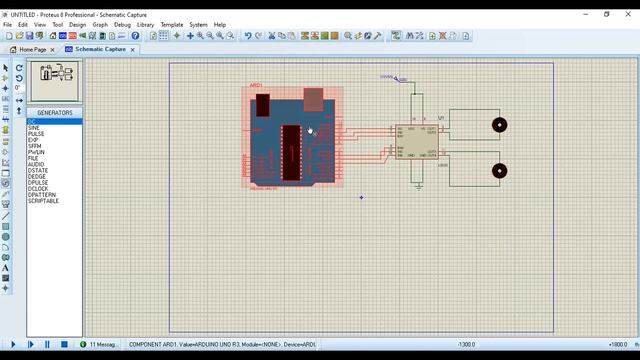Switch to the Schematic Capture tab
Image resolution: width=640 pixels, height=360 pixels.
tap(100, 49)
